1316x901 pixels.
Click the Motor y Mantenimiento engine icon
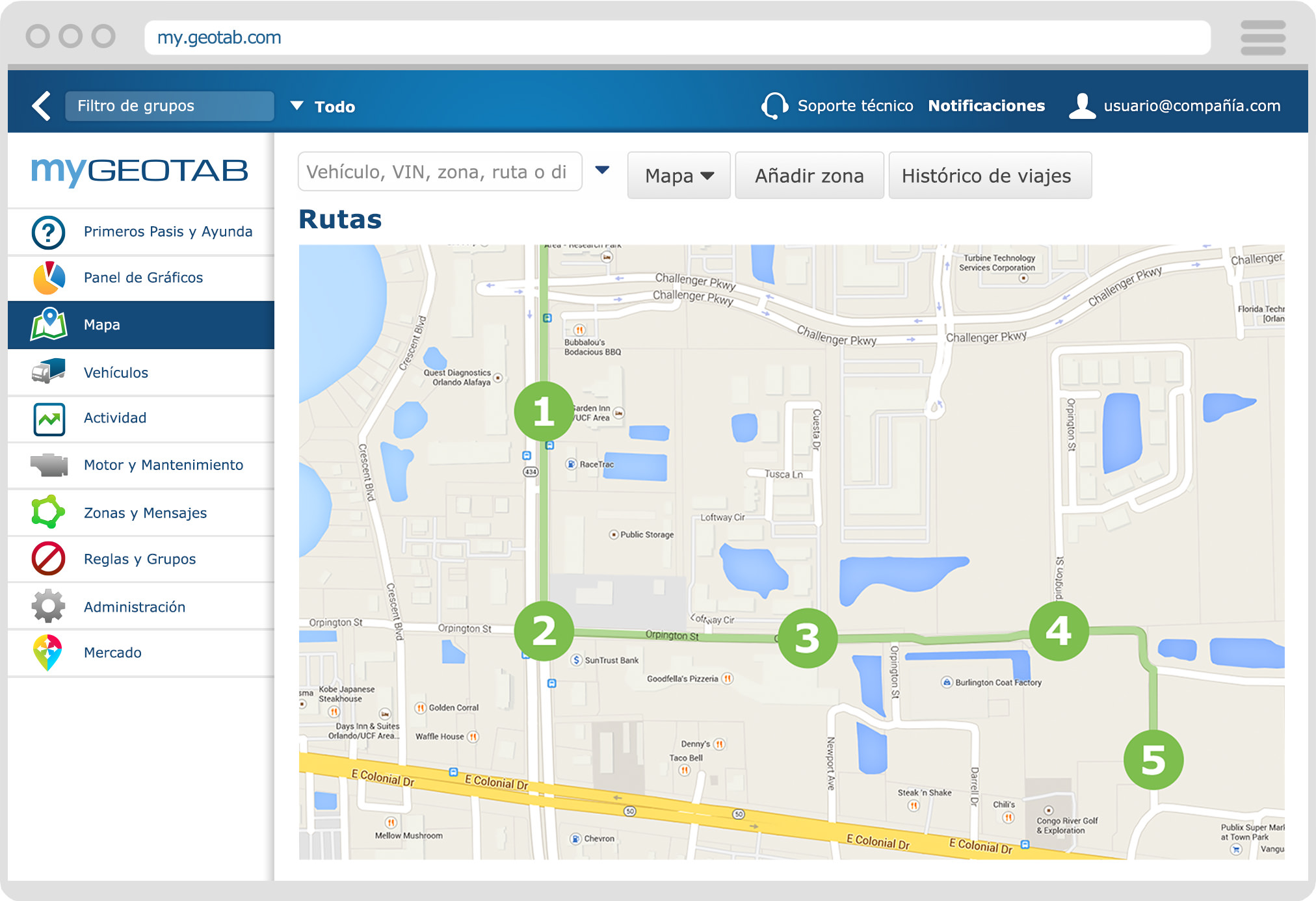click(x=49, y=465)
